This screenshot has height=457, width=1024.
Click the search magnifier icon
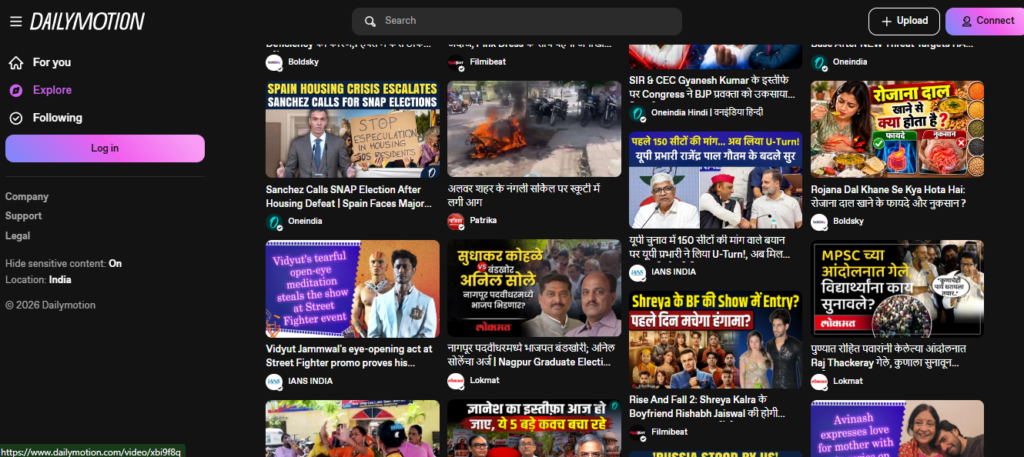click(x=370, y=22)
